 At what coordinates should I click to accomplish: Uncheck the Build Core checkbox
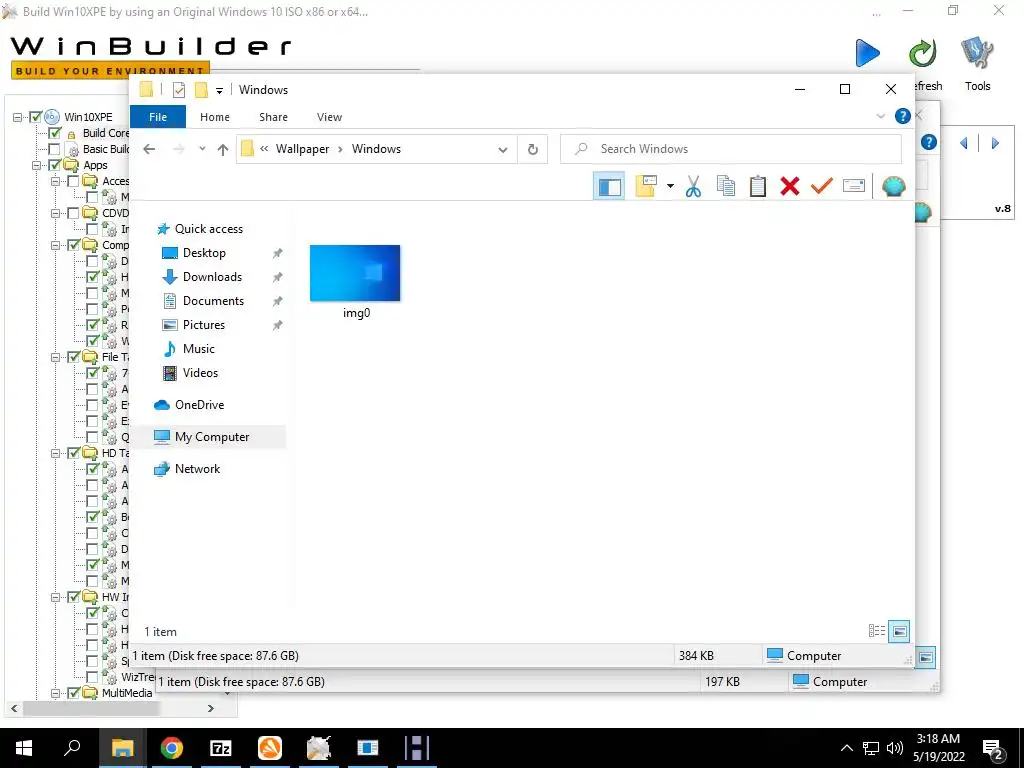(55, 133)
